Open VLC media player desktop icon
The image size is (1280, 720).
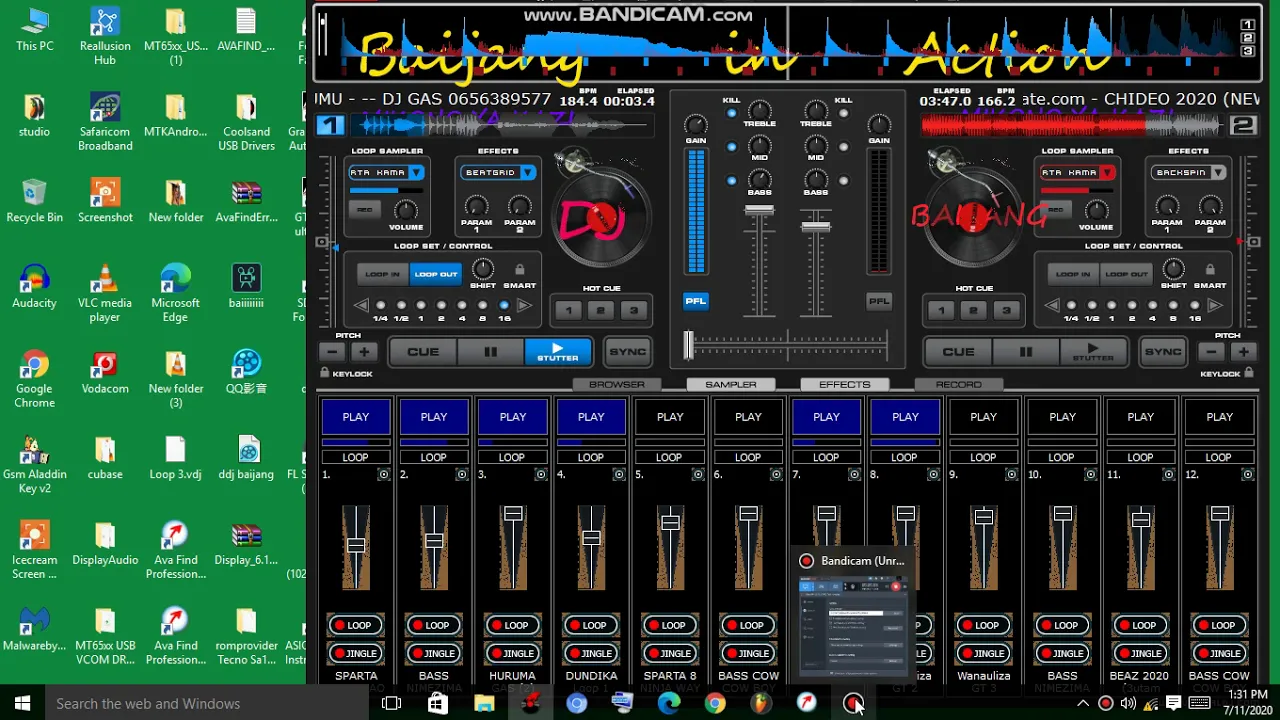click(x=104, y=294)
